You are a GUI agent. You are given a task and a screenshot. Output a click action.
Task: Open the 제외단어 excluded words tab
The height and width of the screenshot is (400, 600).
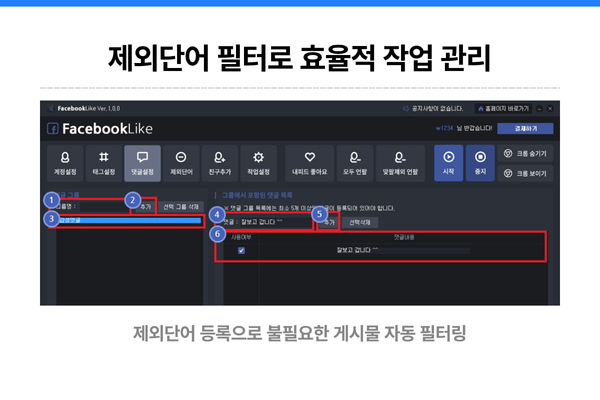click(x=181, y=163)
